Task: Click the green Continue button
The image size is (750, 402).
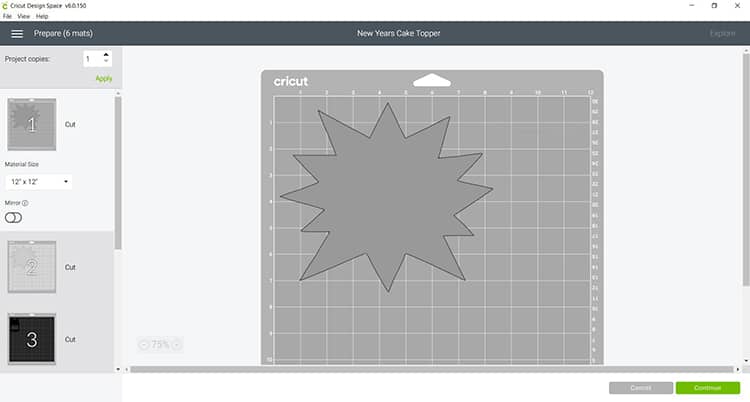Action: click(707, 388)
